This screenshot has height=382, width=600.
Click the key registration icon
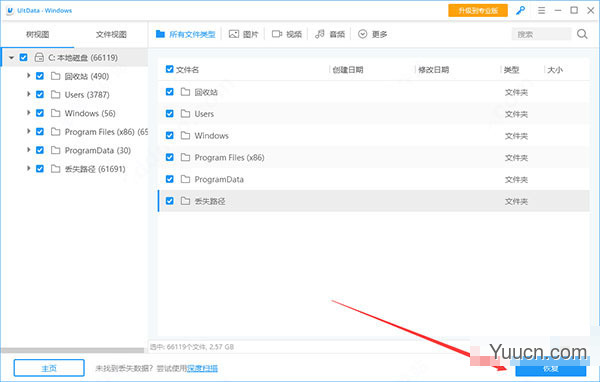pyautogui.click(x=520, y=10)
